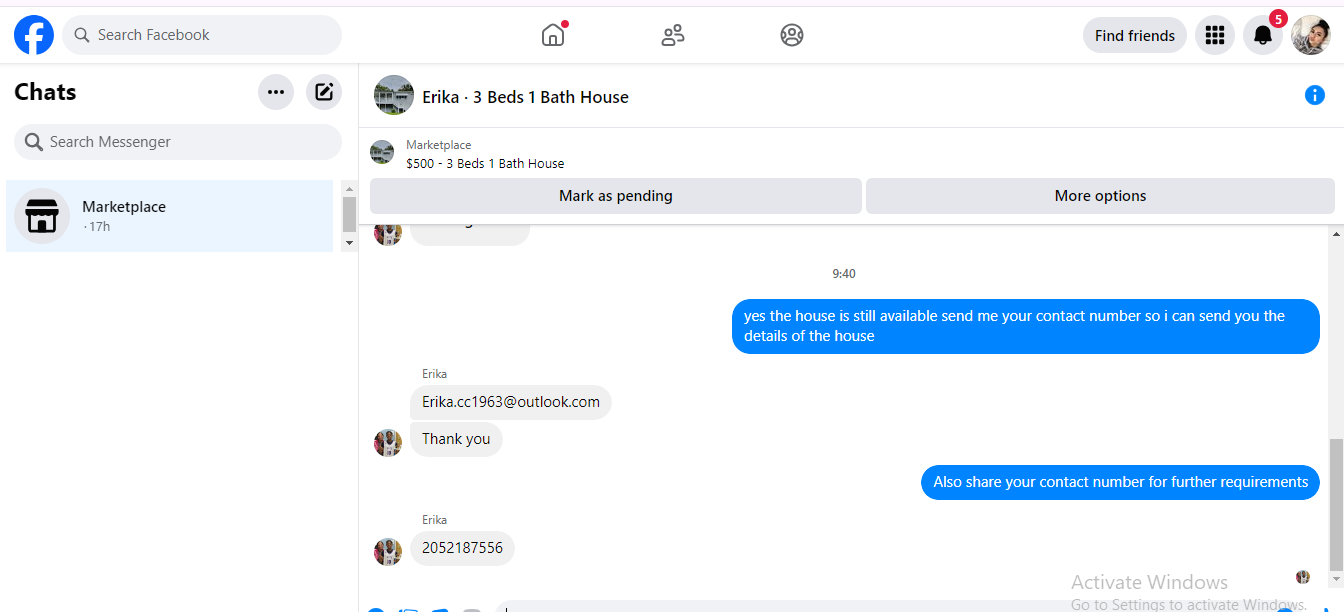Go to the Home feed icon
Screen dimensions: 1344x612
(553, 35)
